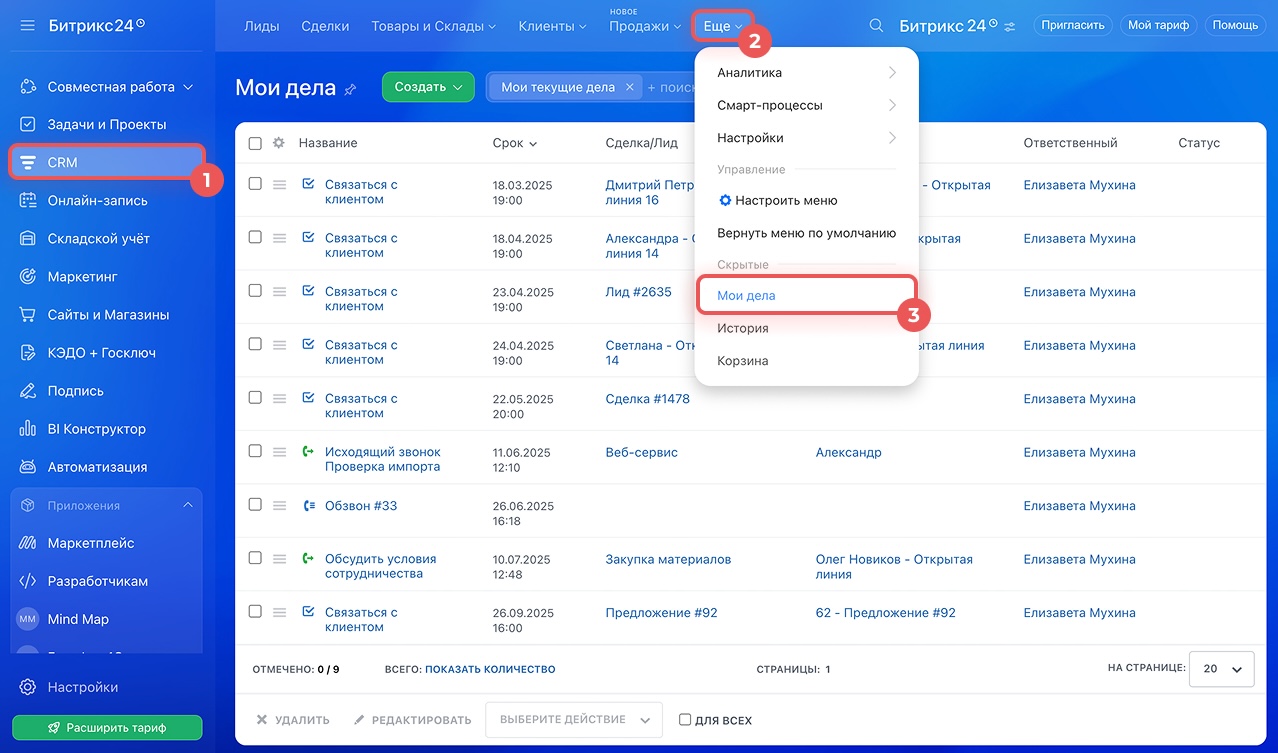This screenshot has height=753, width=1278.
Task: Remove the Мои текущие дела filter chip
Action: click(x=630, y=87)
